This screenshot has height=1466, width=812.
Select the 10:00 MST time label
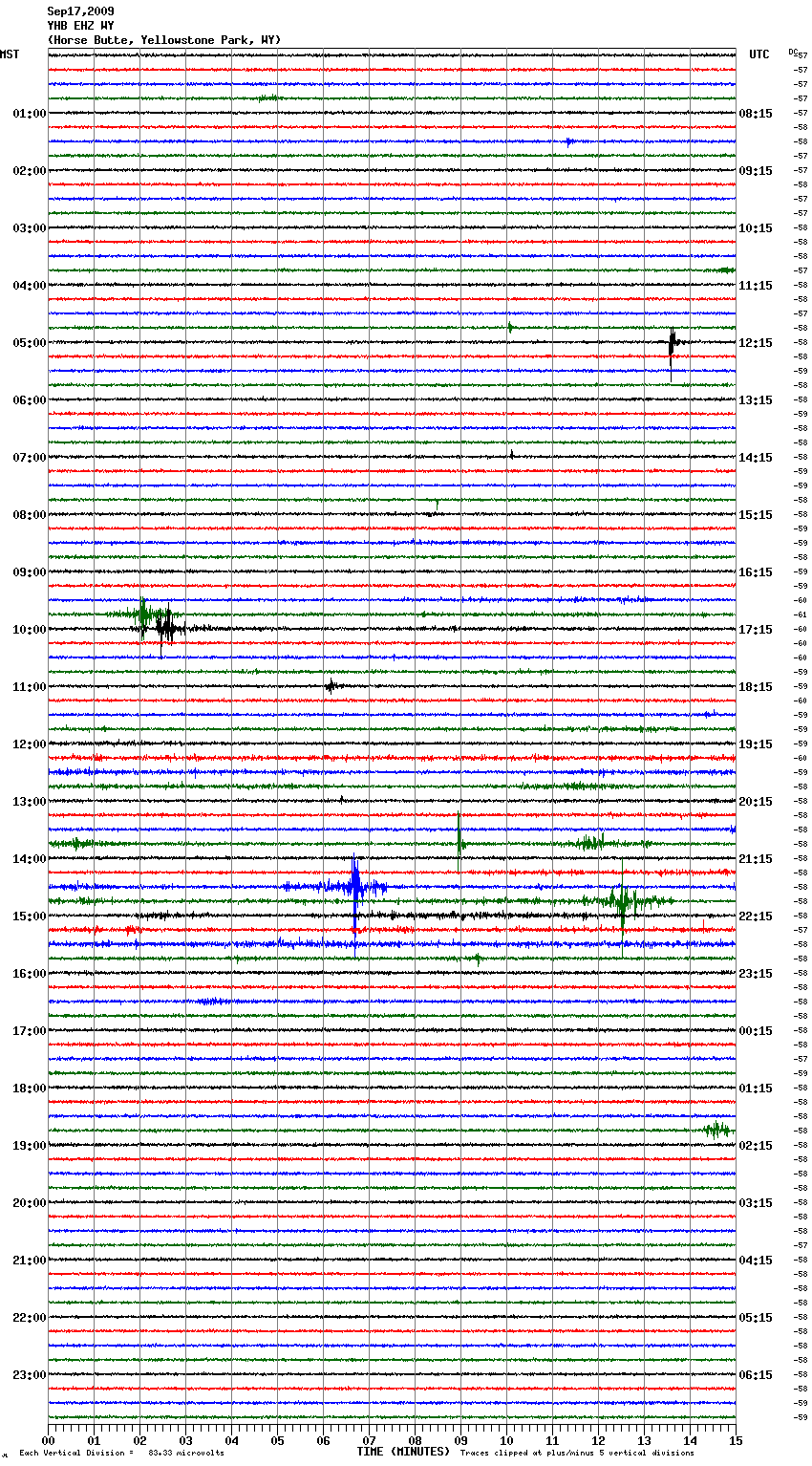click(x=30, y=630)
